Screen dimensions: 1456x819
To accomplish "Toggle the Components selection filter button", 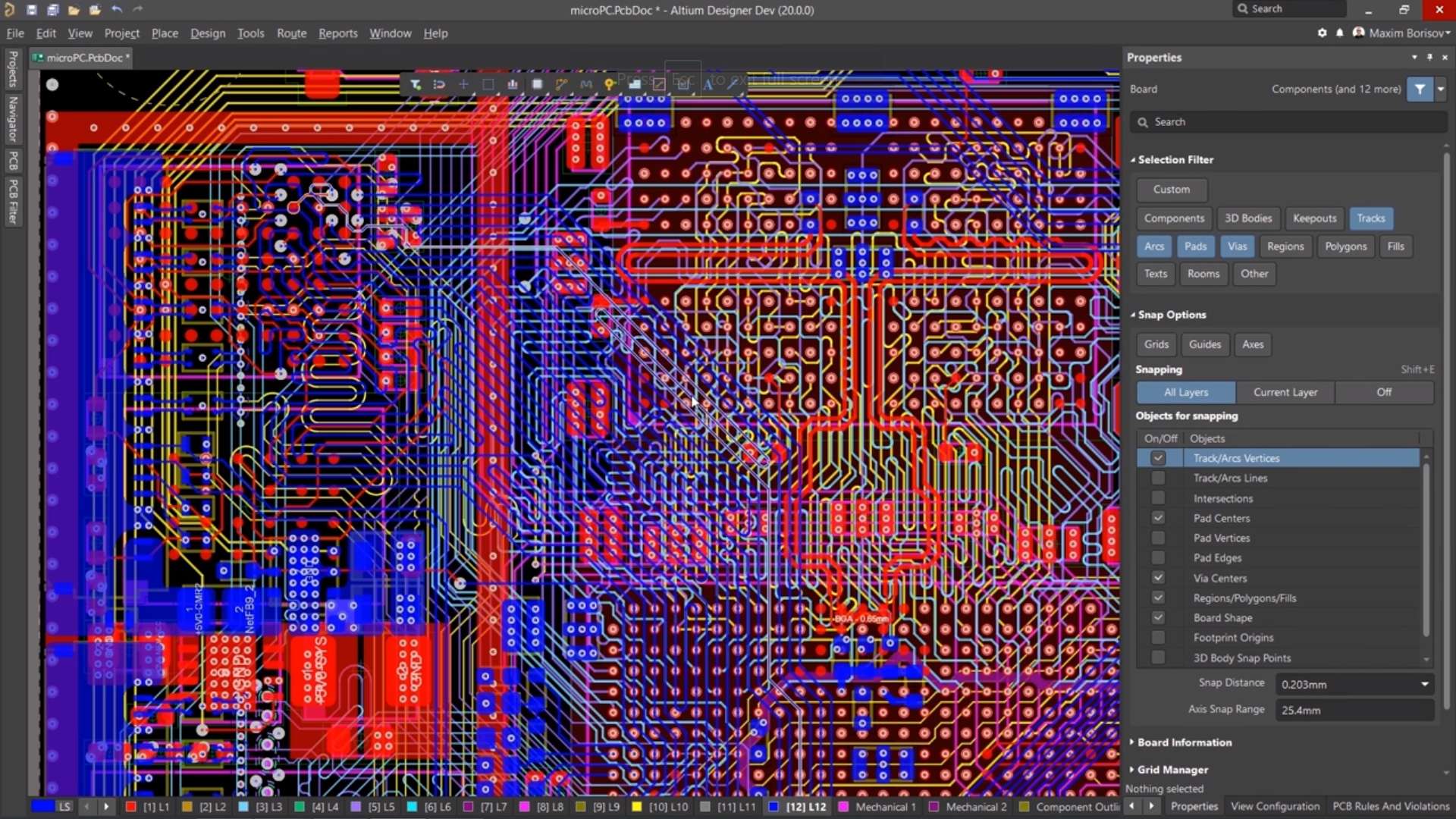I will (1174, 218).
